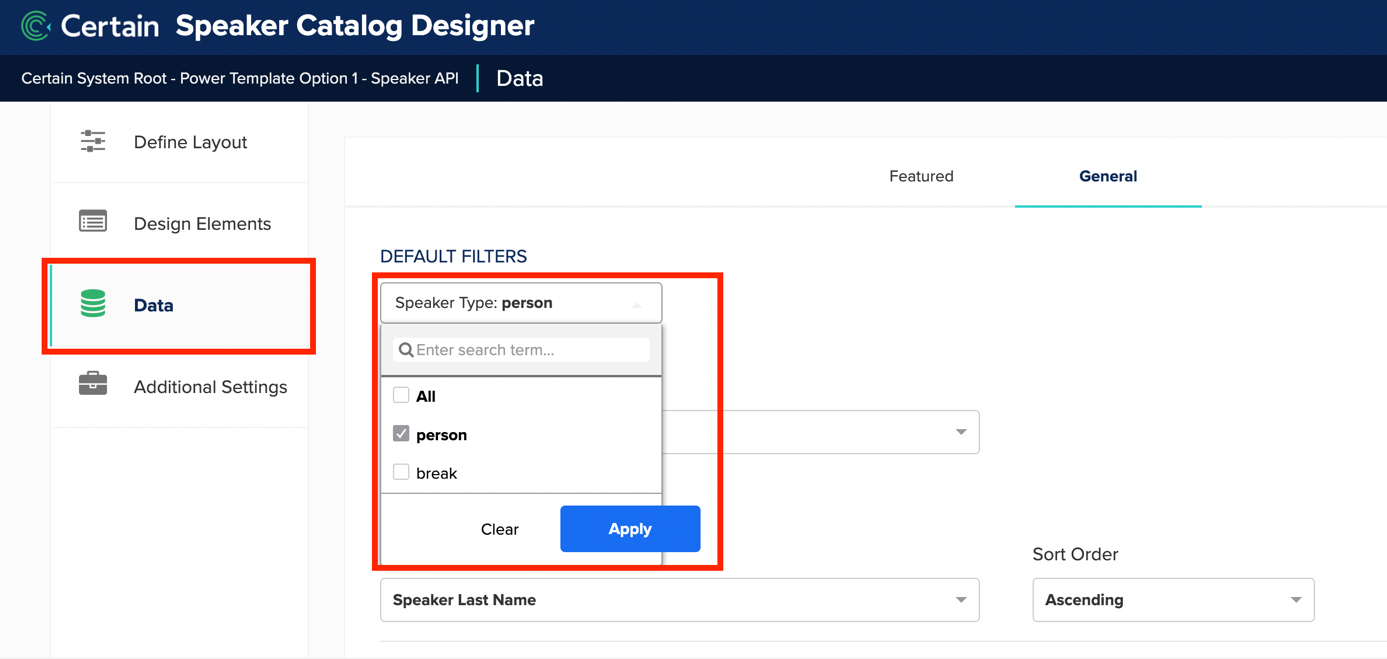Collapse the Speaker Type: person dropdown

point(521,303)
